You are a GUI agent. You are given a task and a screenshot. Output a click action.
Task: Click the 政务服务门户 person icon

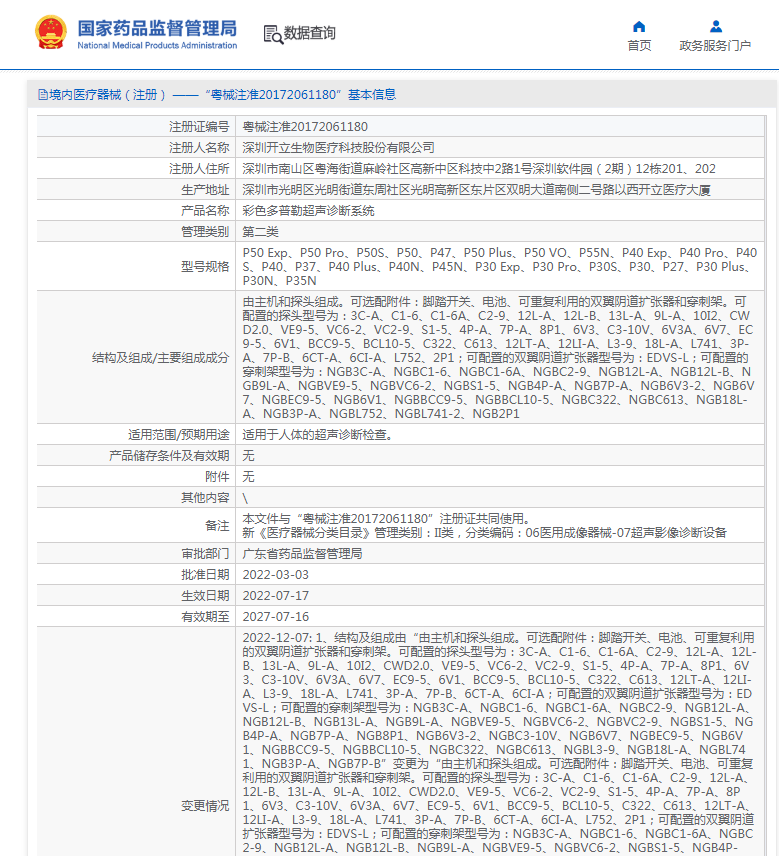(715, 26)
